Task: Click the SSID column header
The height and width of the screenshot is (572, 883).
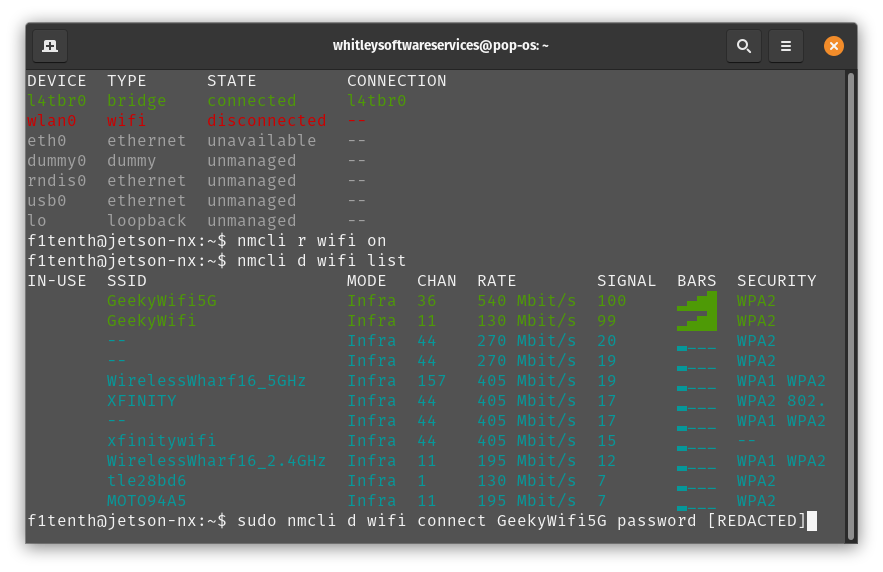Action: (x=127, y=280)
